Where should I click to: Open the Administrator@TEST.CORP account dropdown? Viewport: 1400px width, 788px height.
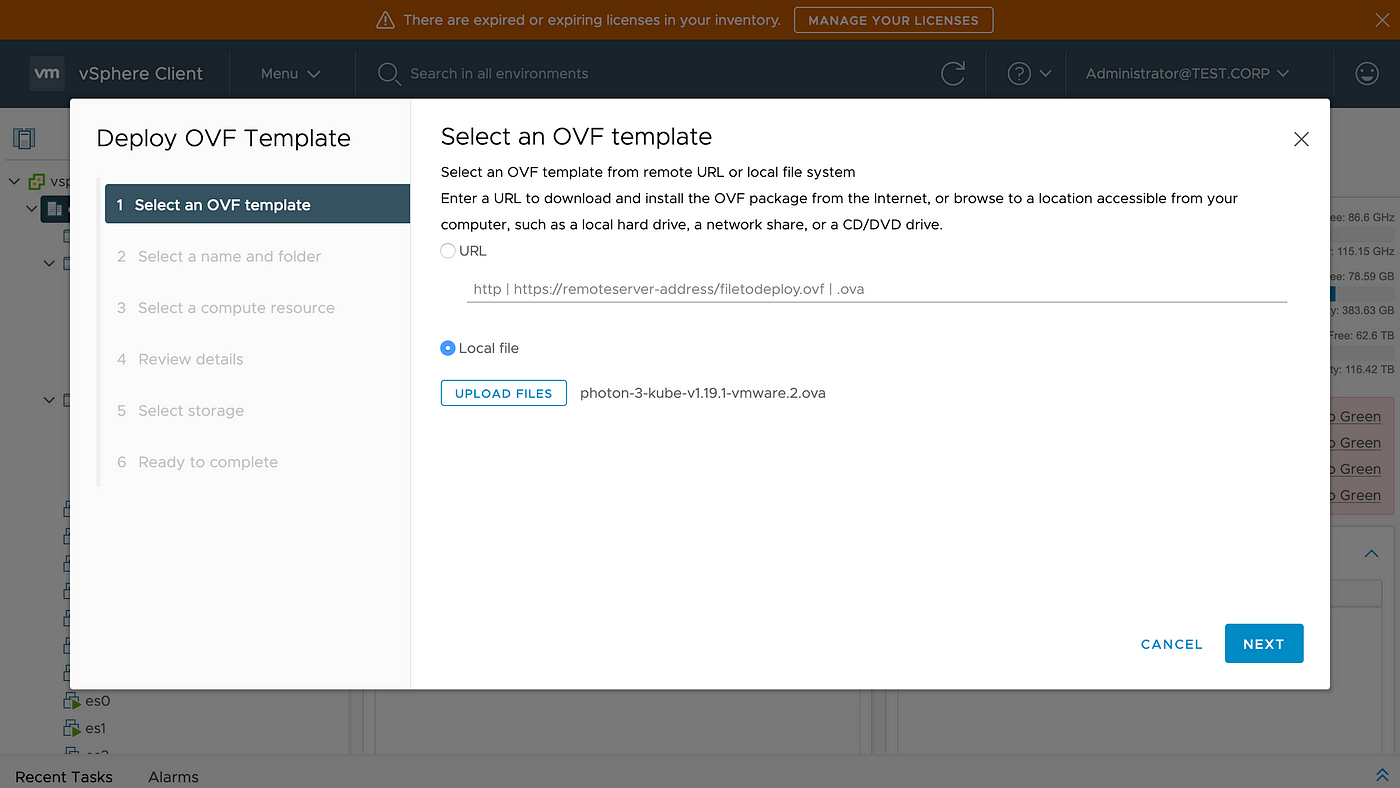pyautogui.click(x=1187, y=74)
